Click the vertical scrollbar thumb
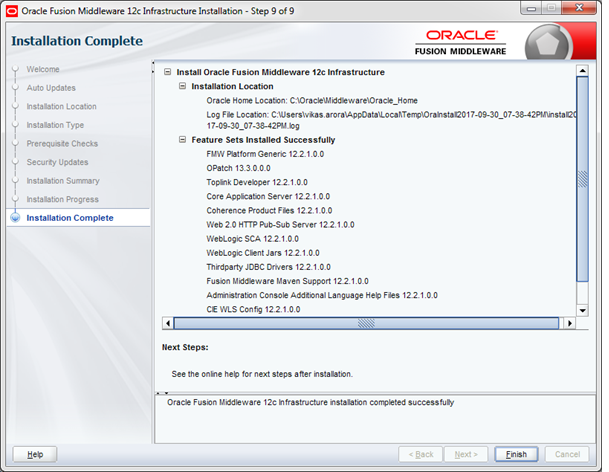 582,179
